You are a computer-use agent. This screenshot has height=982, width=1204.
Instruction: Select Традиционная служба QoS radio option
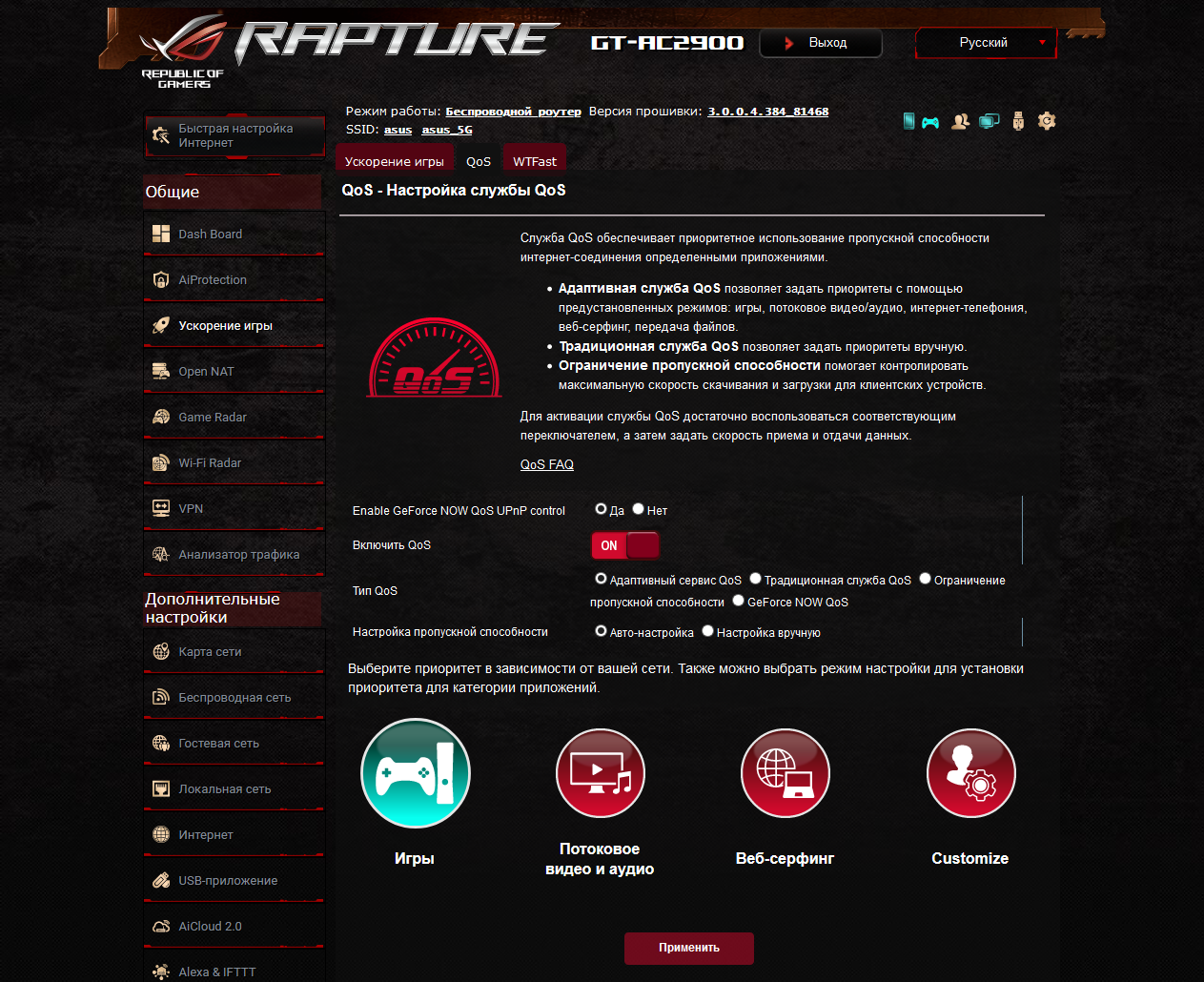pyautogui.click(x=755, y=579)
